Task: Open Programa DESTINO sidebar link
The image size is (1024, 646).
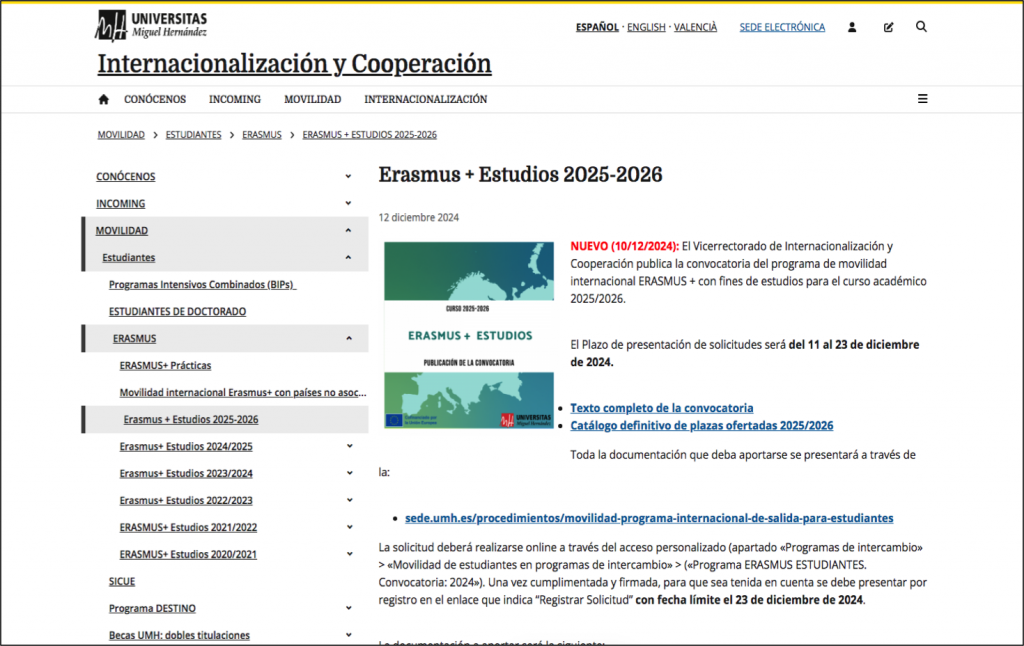Action: [x=152, y=608]
